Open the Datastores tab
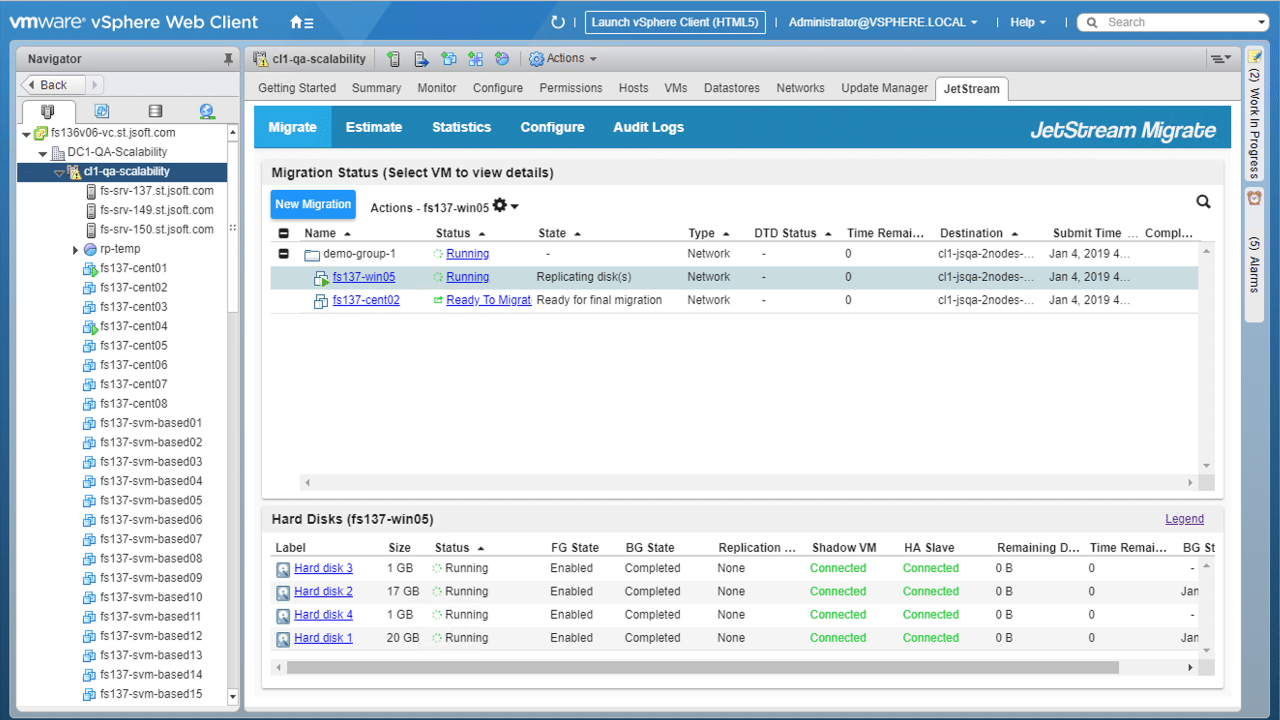 [732, 88]
